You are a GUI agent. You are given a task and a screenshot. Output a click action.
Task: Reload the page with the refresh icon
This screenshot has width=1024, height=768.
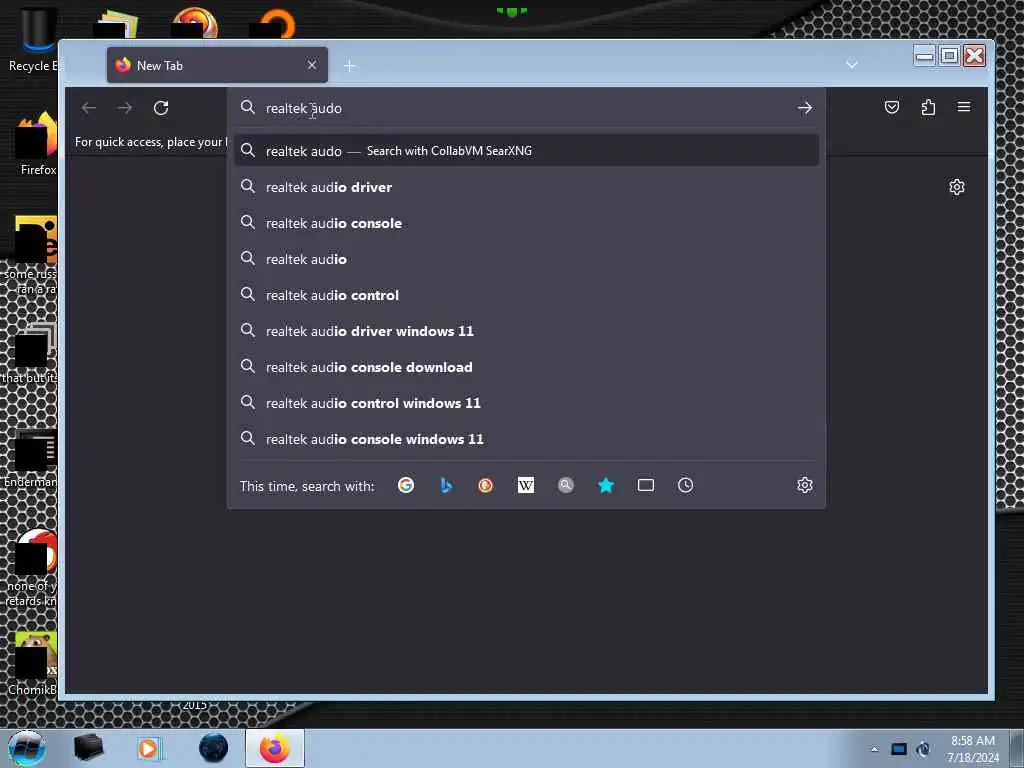[x=161, y=108]
